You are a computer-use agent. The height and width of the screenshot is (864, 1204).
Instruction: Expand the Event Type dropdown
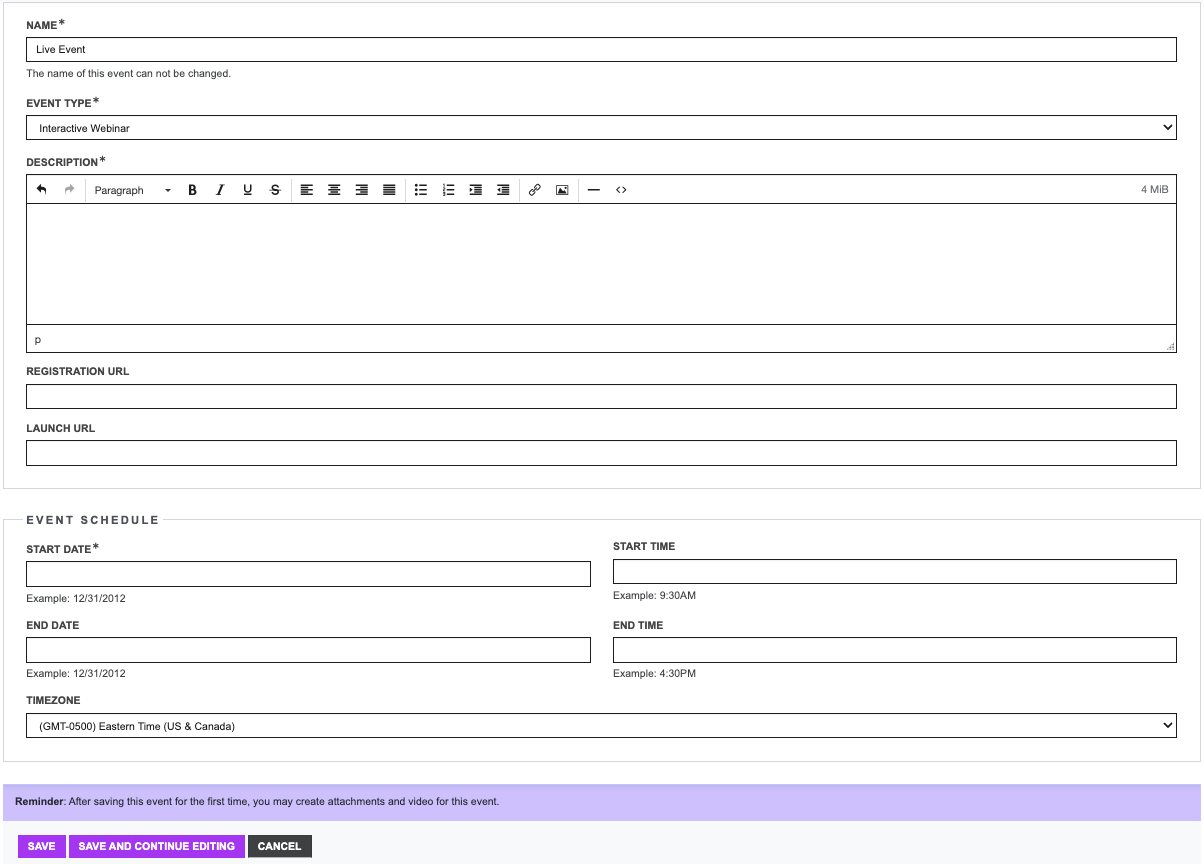601,128
